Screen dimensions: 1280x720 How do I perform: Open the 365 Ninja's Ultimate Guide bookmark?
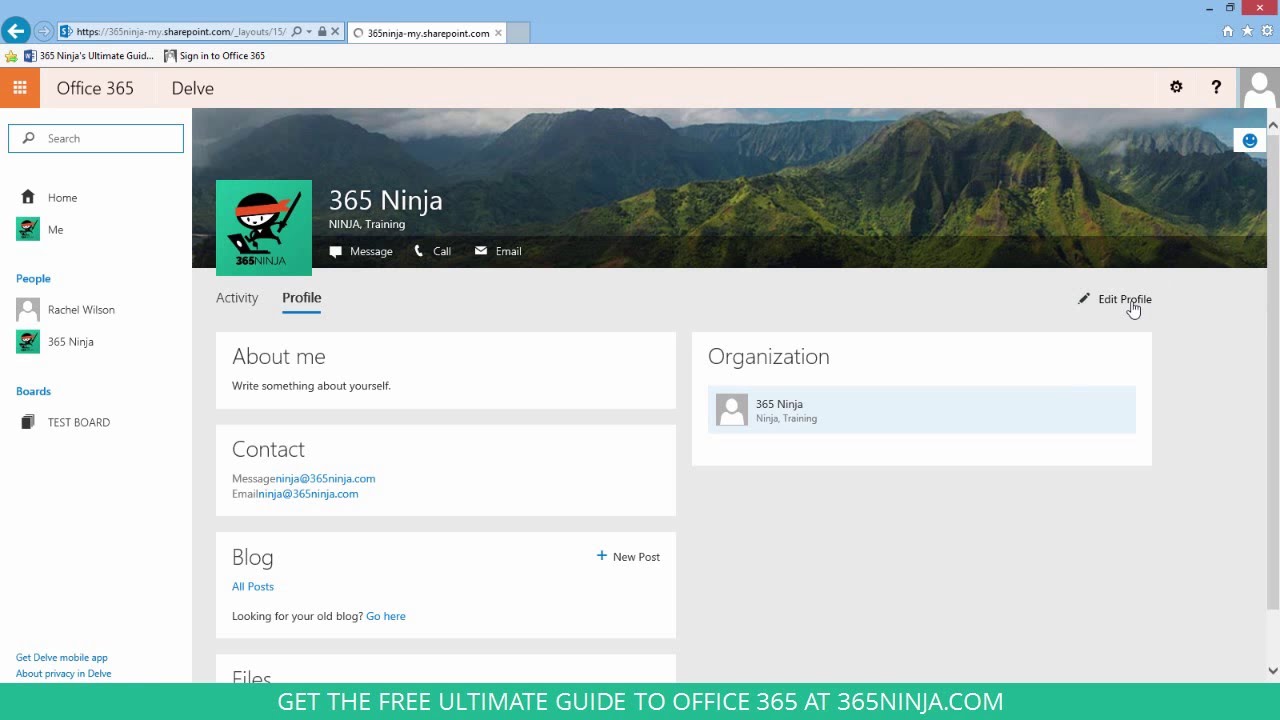(x=89, y=56)
